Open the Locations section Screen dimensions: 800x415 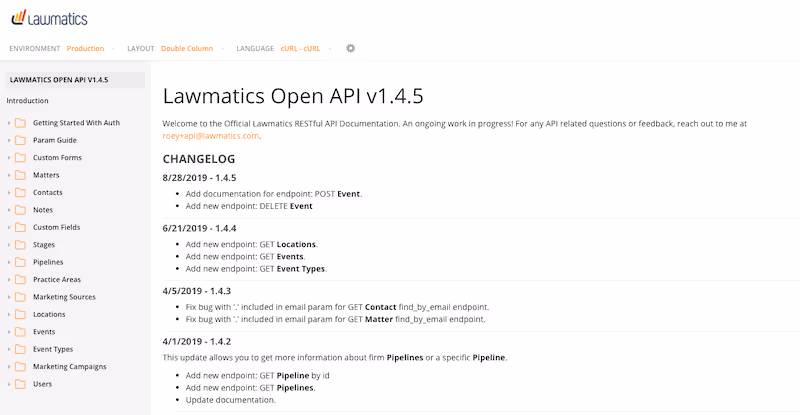pyautogui.click(x=49, y=314)
